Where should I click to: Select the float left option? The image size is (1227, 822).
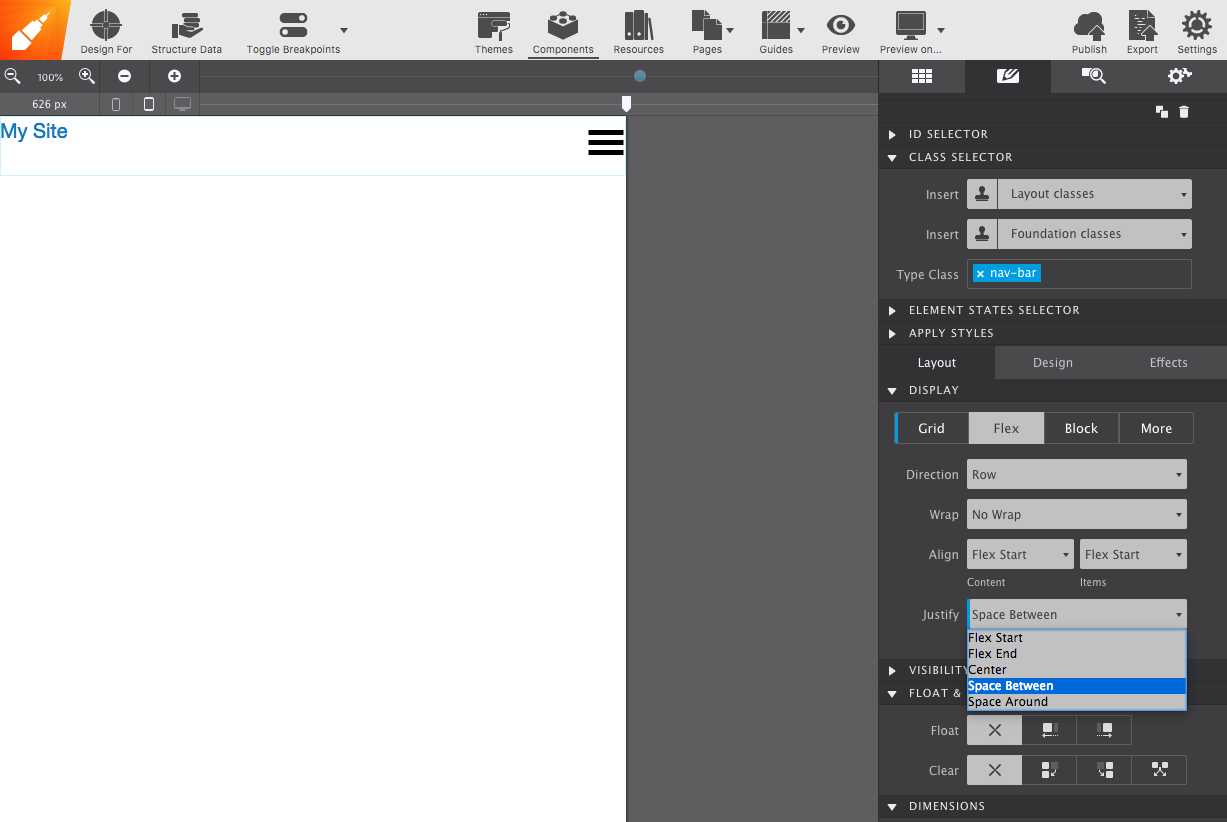tap(1050, 730)
